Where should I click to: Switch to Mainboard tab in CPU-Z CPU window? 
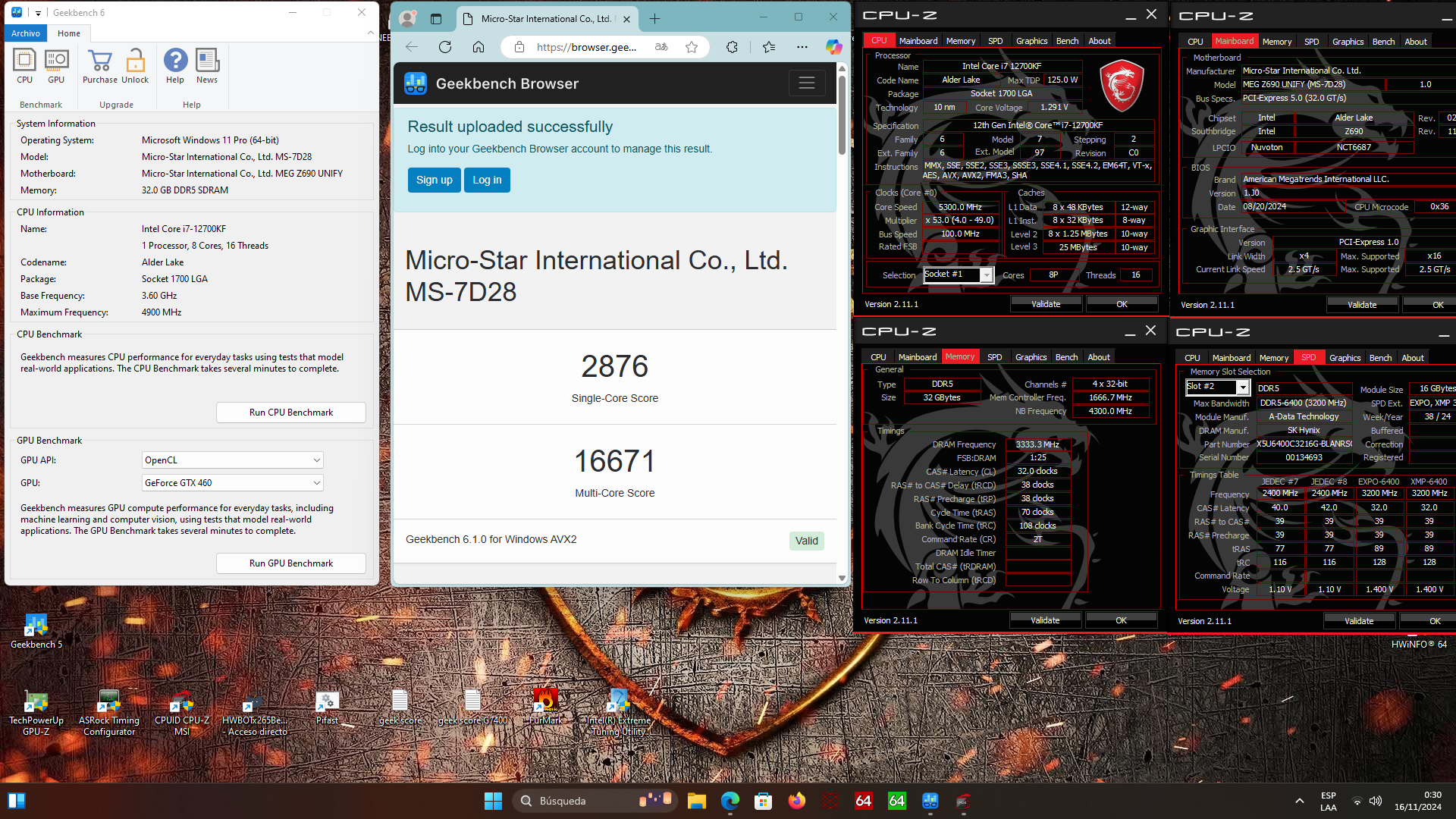click(918, 41)
